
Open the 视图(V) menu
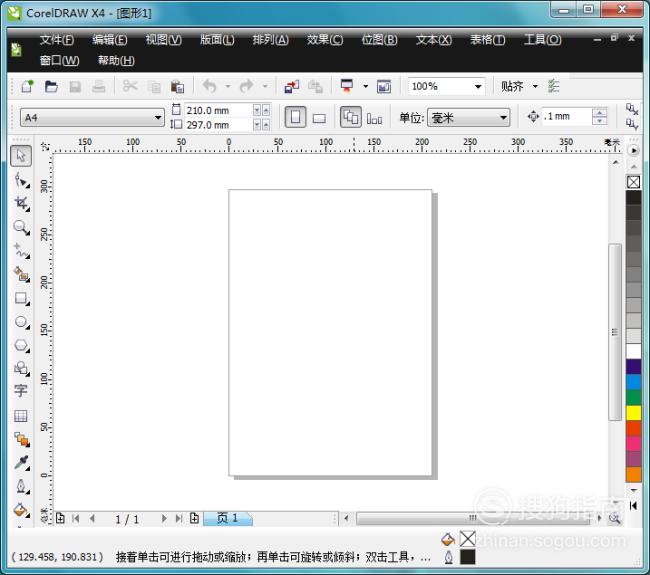164,40
